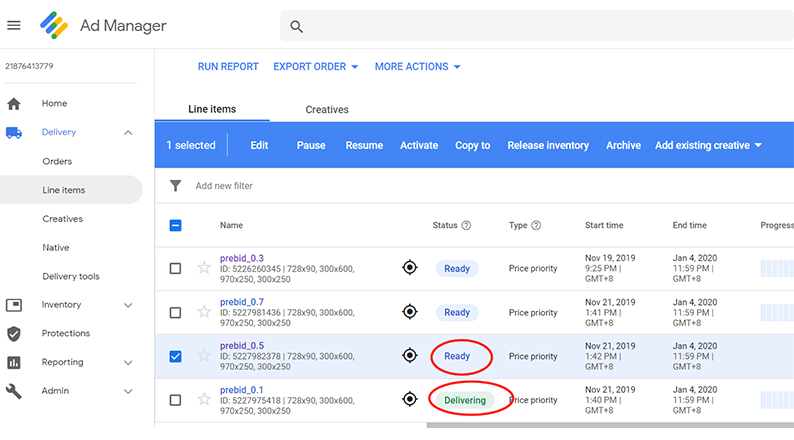
Task: Open Native in the sidebar
Action: 56,248
